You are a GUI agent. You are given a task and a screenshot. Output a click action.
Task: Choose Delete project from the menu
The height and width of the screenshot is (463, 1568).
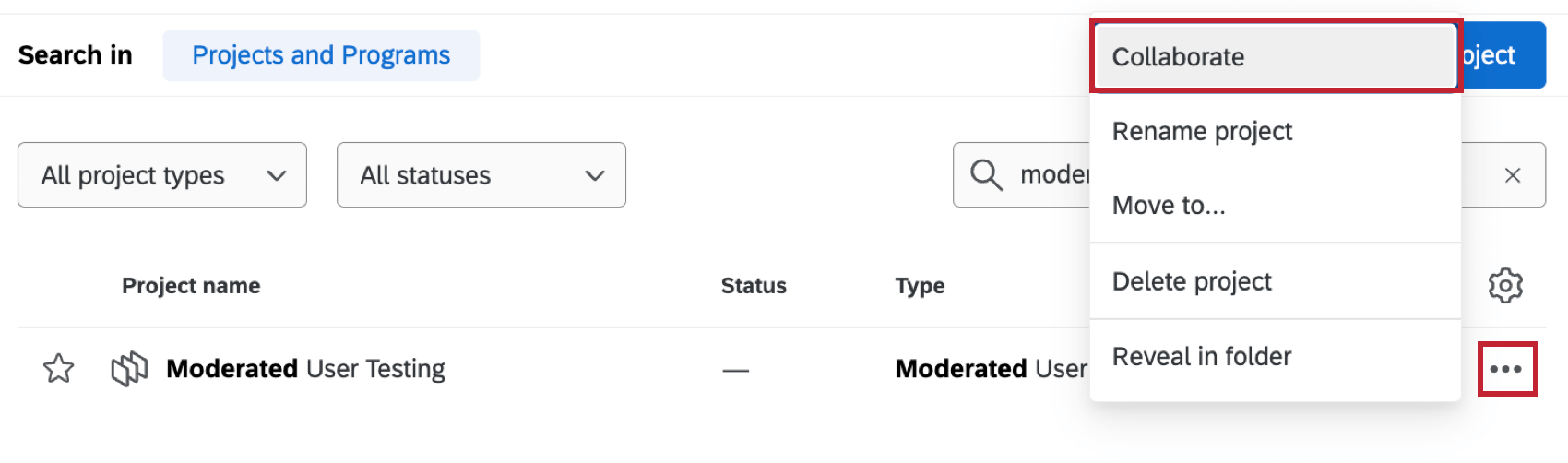1192,281
